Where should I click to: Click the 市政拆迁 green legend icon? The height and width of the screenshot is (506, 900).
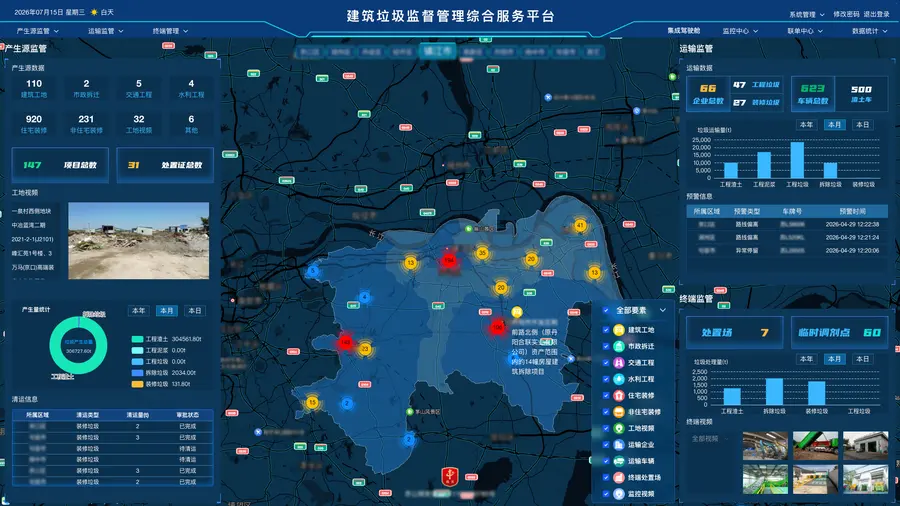click(619, 347)
